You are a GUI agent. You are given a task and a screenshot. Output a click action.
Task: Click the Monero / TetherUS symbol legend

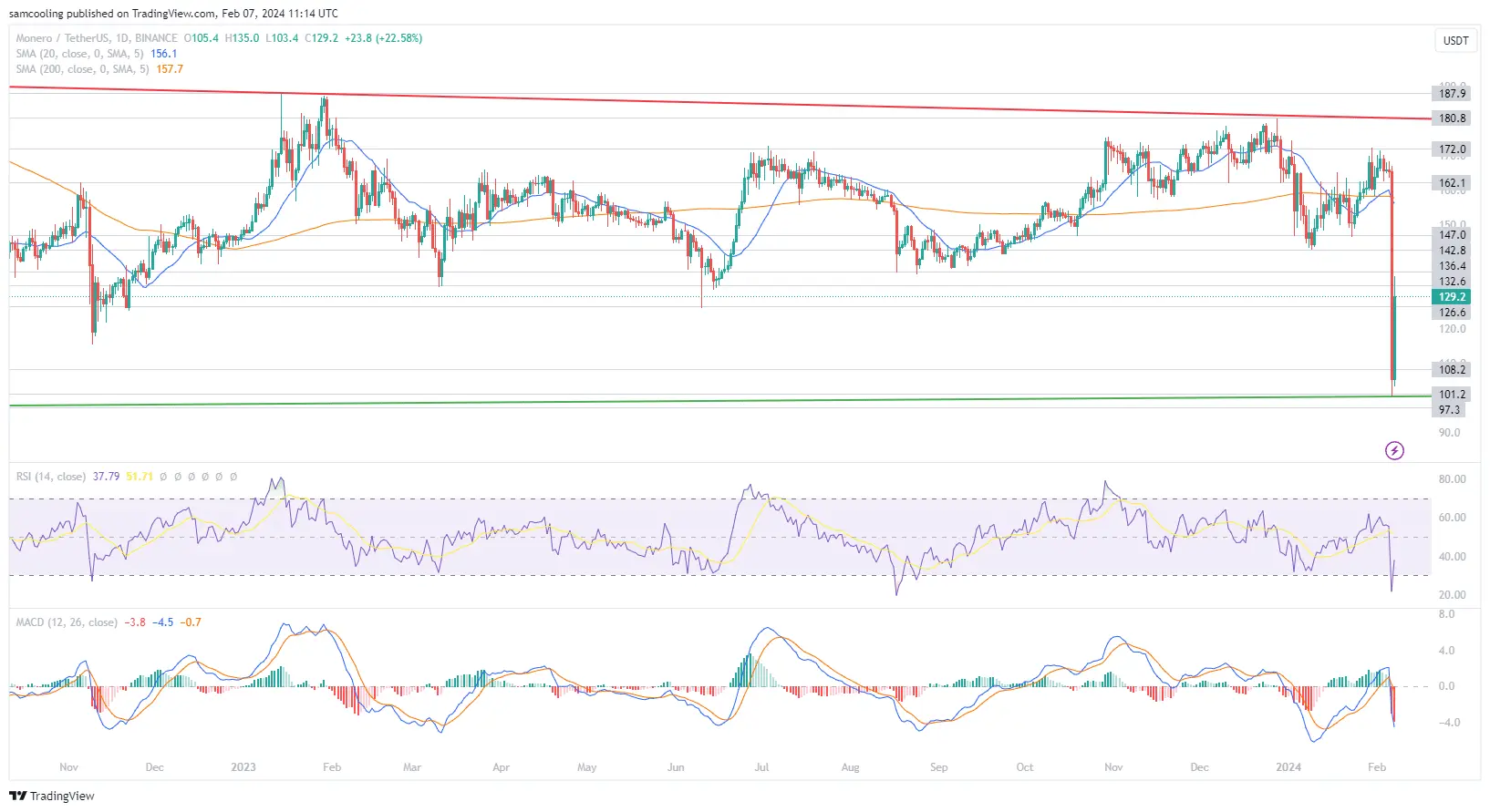97,38
